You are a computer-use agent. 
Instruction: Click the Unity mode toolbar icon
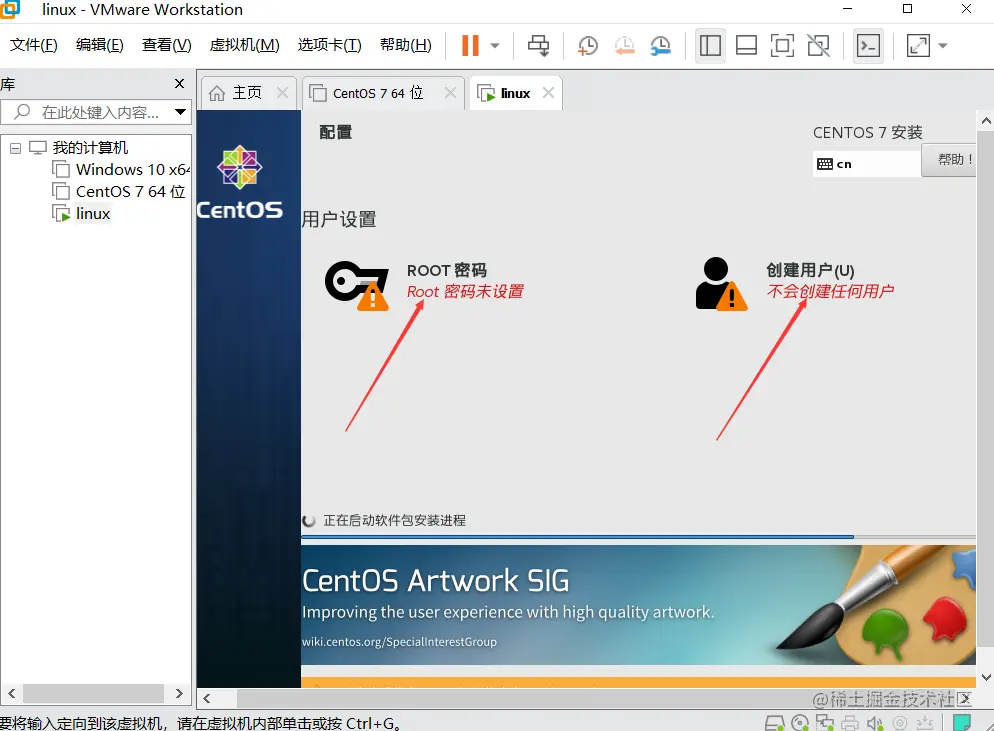tap(818, 46)
